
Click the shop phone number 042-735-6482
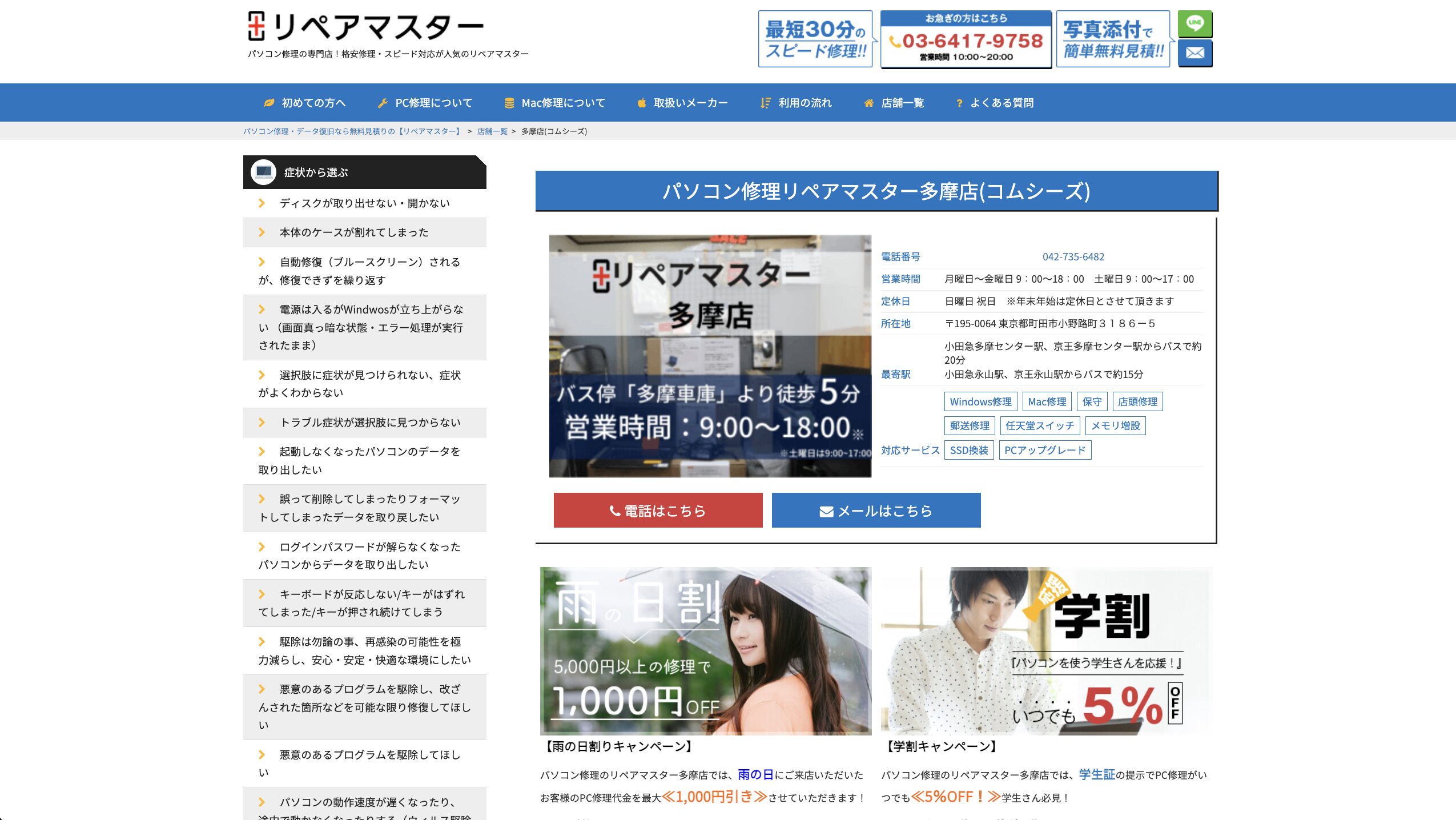(x=1073, y=257)
